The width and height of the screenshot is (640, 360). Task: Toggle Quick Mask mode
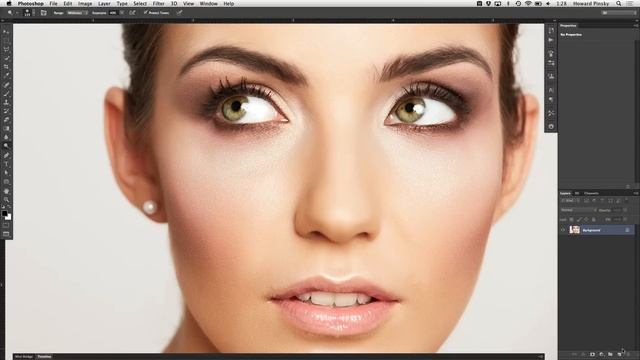coord(6,225)
